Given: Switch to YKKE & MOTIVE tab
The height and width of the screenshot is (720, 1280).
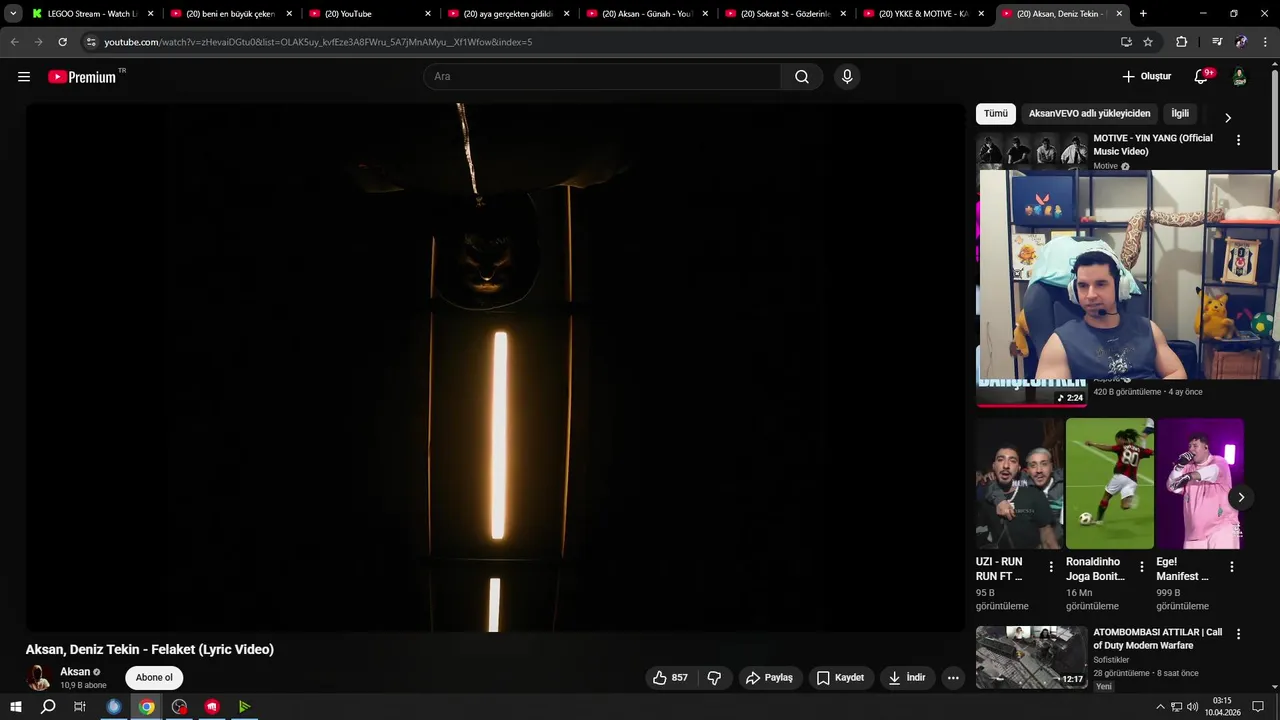Looking at the screenshot, I should point(924,14).
